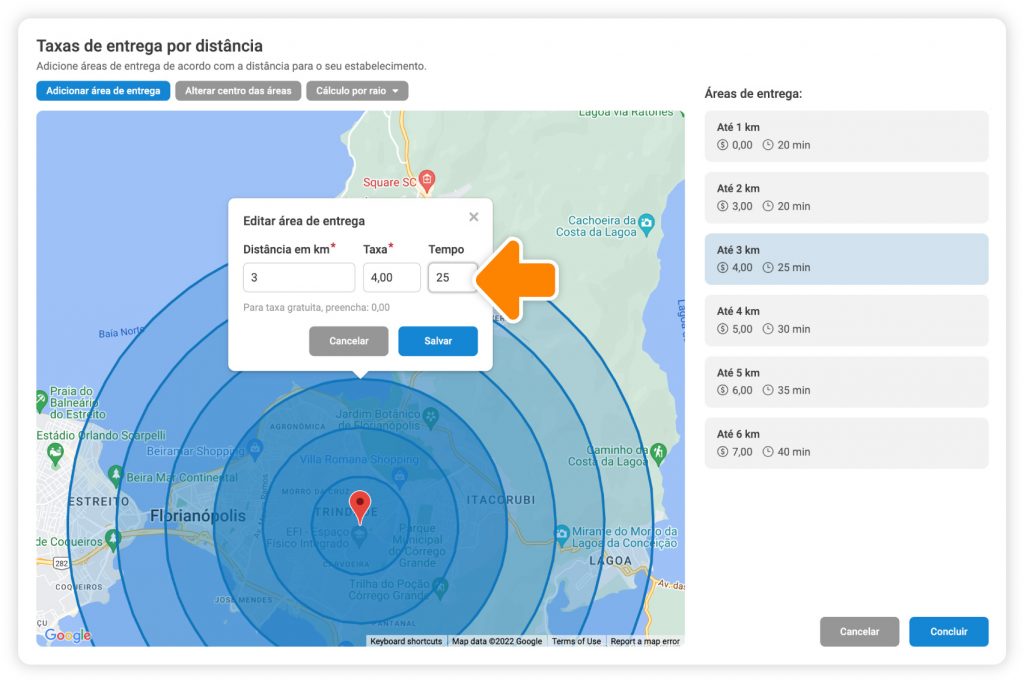Click the bottom Cancelar button beside Concluir

click(x=859, y=631)
